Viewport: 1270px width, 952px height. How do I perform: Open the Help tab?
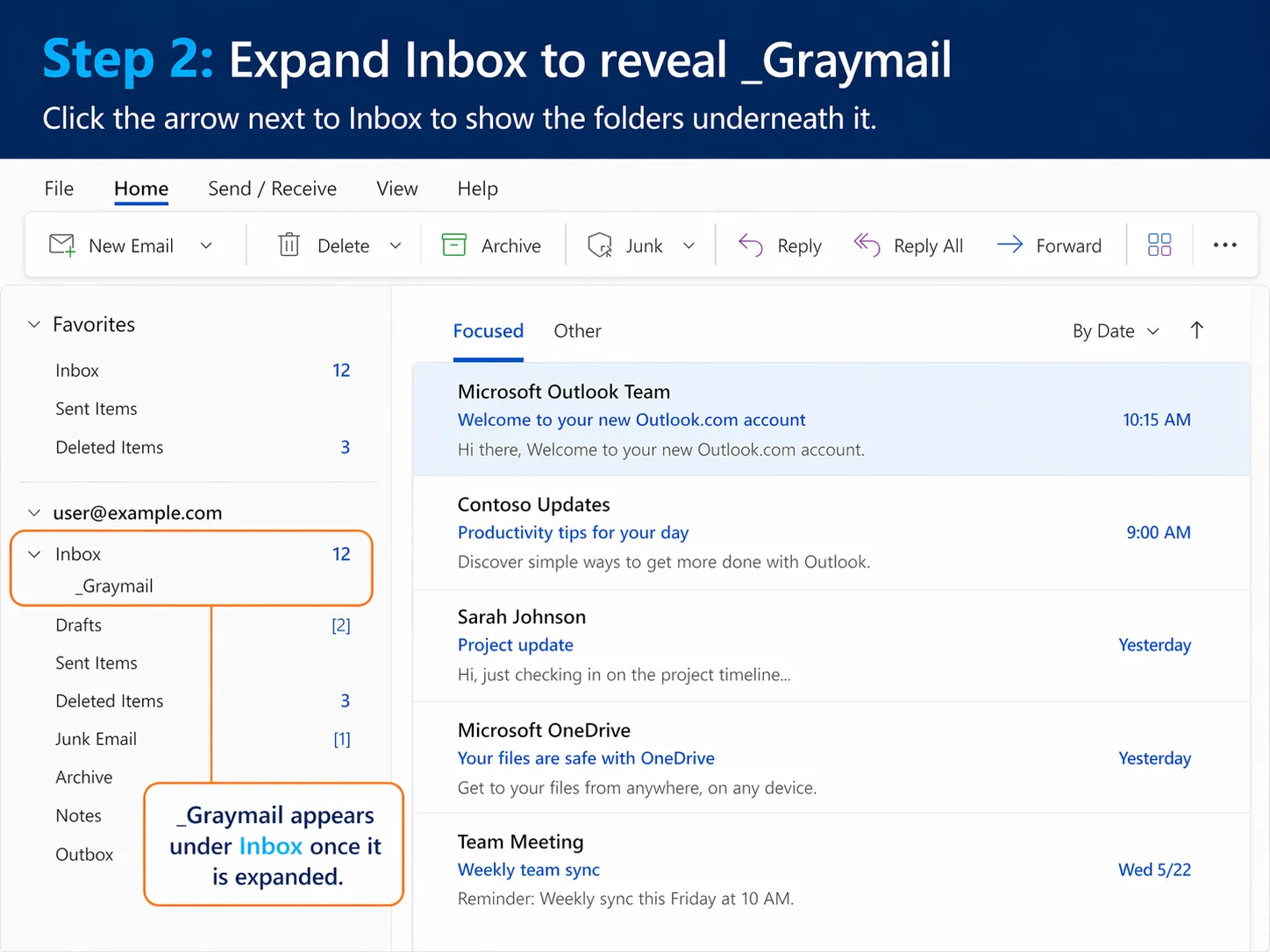pyautogui.click(x=477, y=188)
